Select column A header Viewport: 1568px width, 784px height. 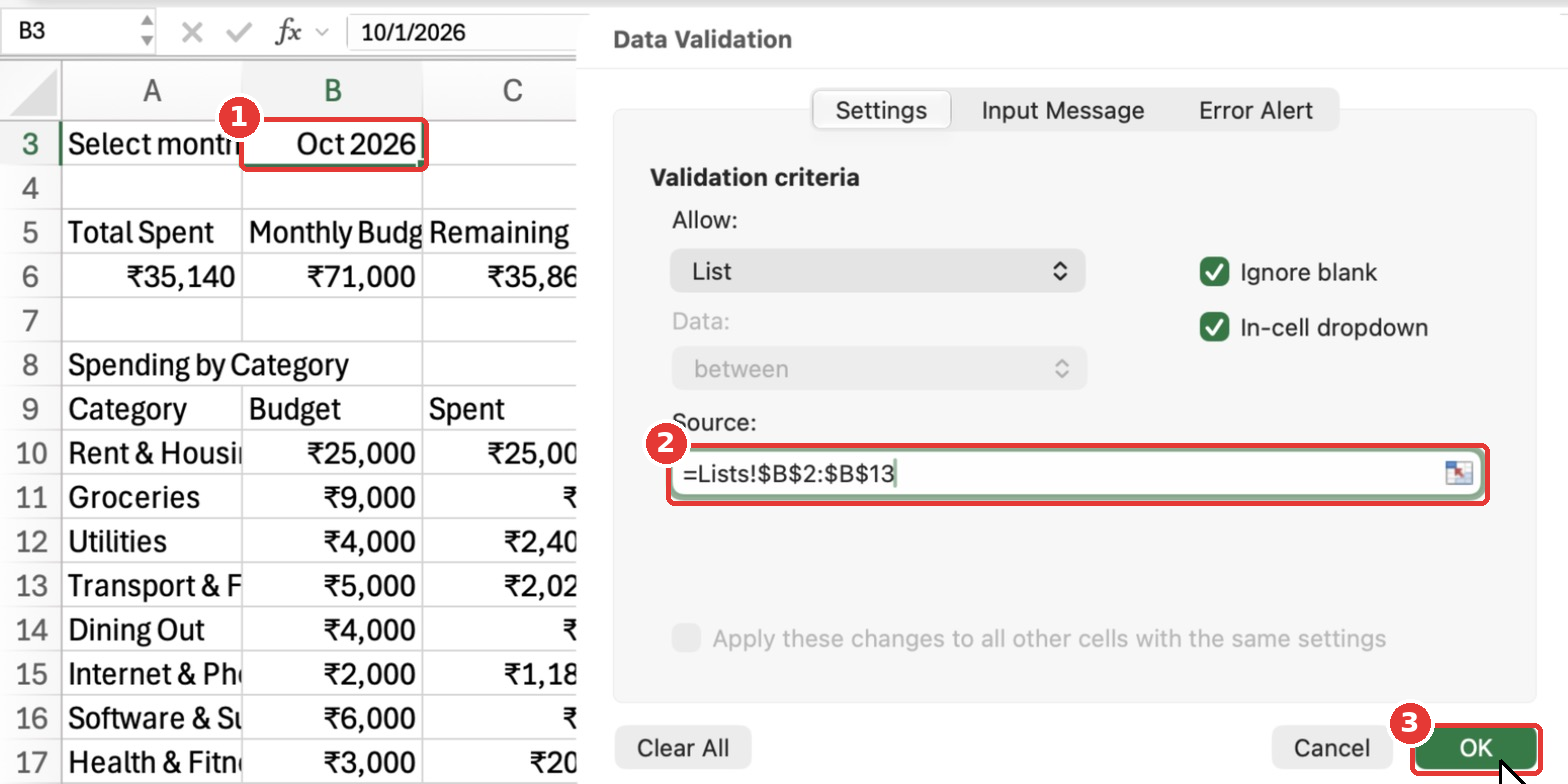pos(152,92)
